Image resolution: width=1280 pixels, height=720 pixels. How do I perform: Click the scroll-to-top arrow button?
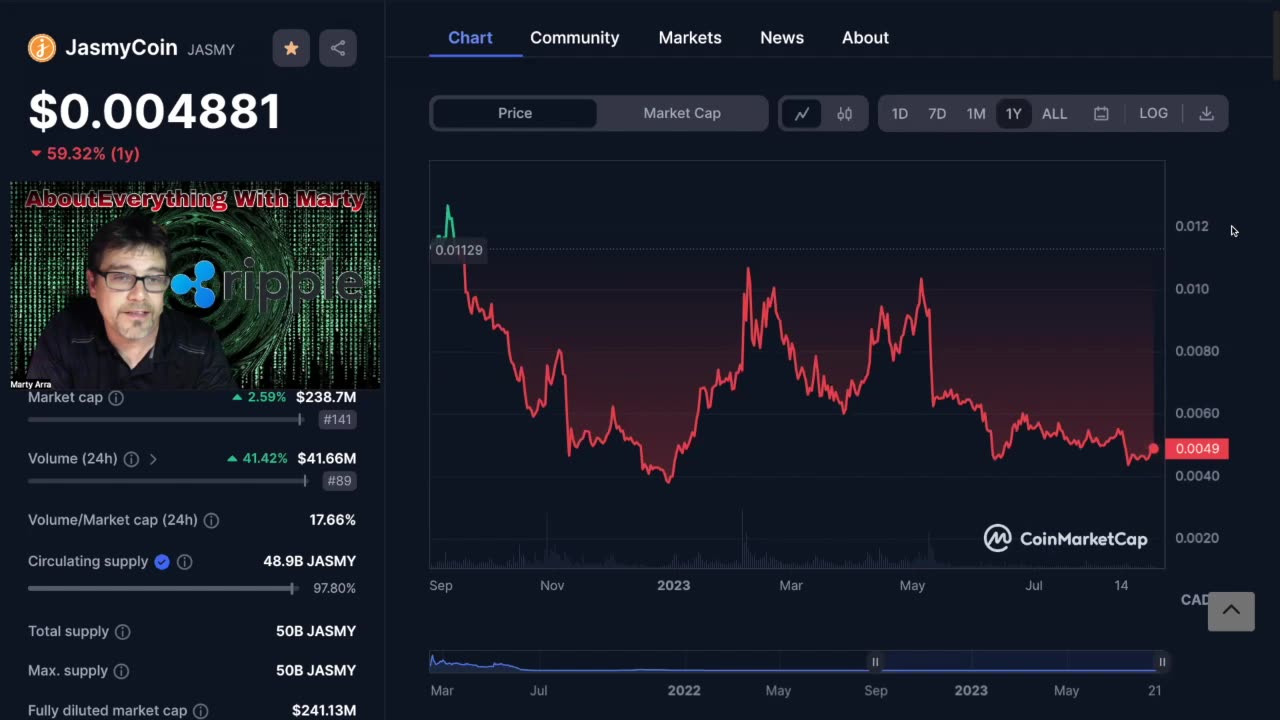(1231, 609)
